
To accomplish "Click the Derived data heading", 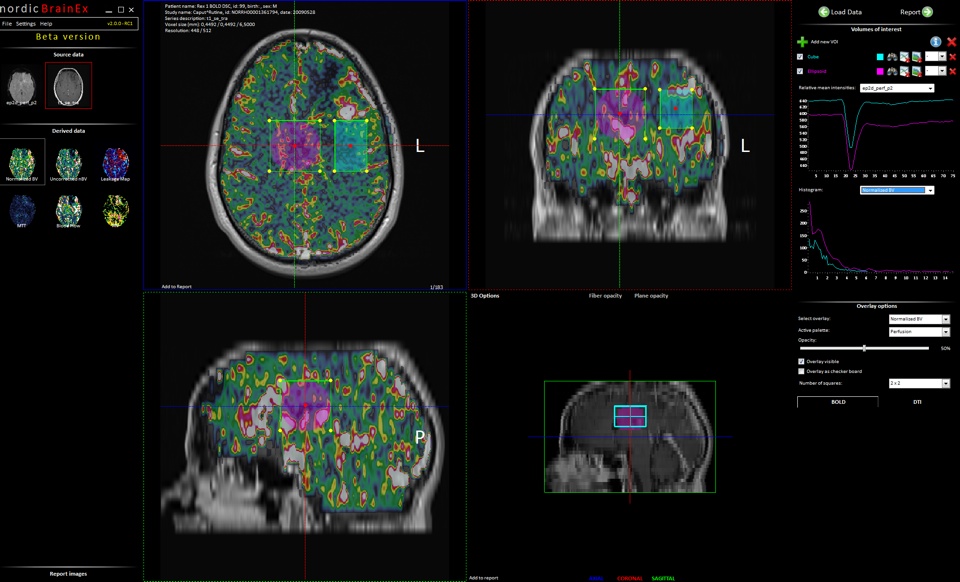I will pyautogui.click(x=69, y=131).
